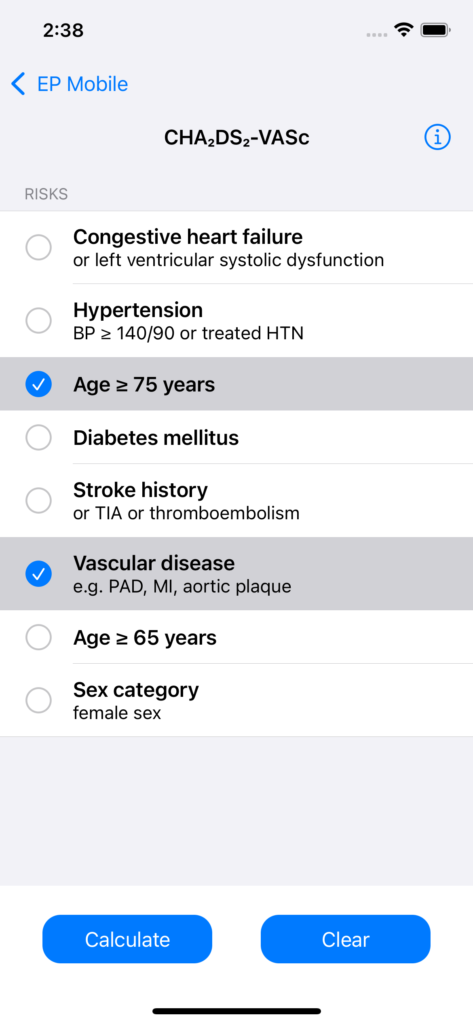Select the Diabetes mellitus row label
The width and height of the screenshot is (473, 1024).
[x=156, y=438]
